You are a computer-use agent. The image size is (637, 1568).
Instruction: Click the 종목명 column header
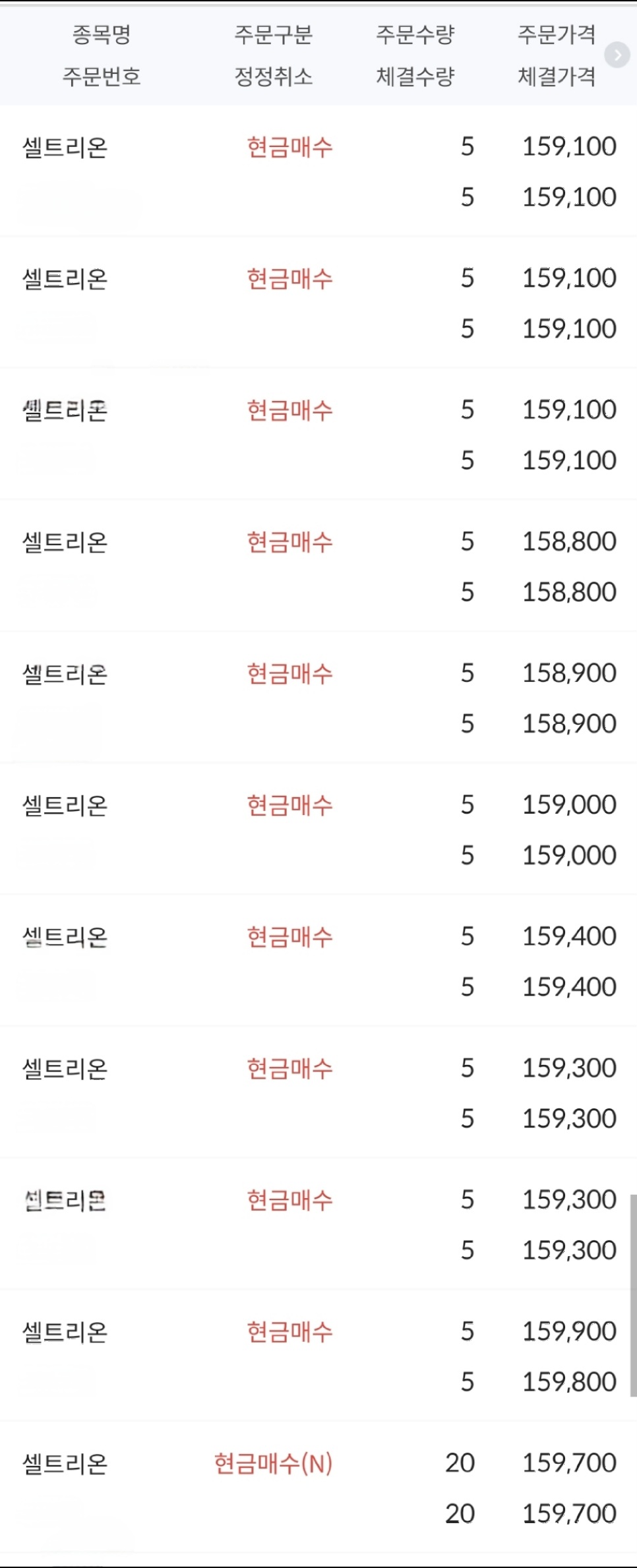(101, 34)
